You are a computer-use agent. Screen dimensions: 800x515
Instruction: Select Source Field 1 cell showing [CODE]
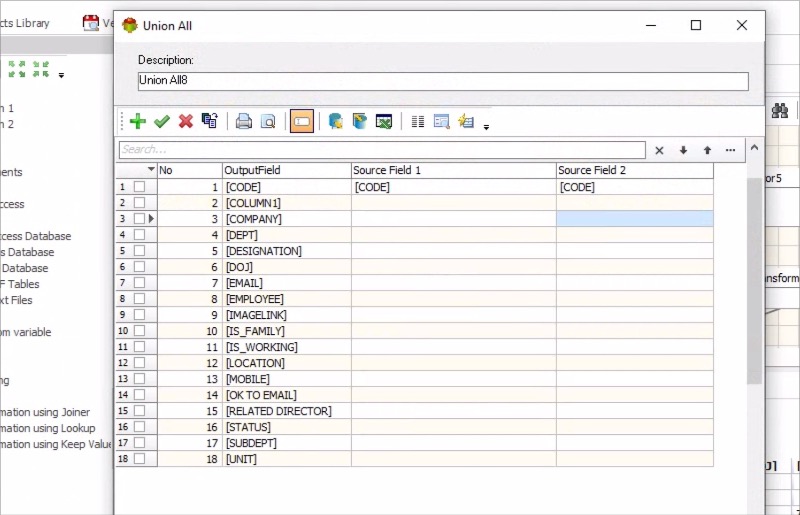[454, 187]
